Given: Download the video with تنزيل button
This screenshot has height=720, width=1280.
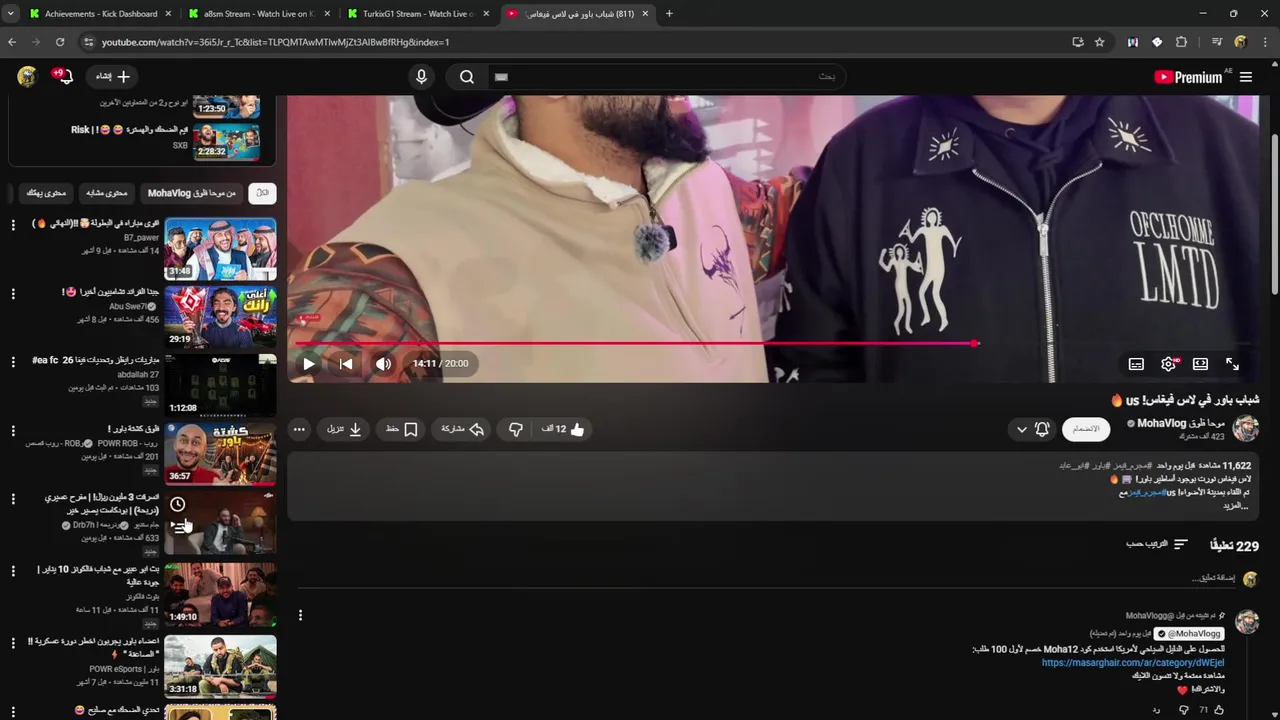Looking at the screenshot, I should pyautogui.click(x=344, y=429).
